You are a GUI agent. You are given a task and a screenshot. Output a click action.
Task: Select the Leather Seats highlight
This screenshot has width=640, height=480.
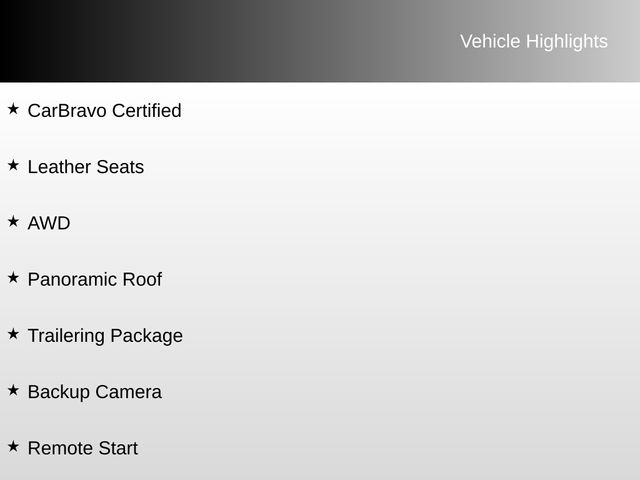coord(86,167)
